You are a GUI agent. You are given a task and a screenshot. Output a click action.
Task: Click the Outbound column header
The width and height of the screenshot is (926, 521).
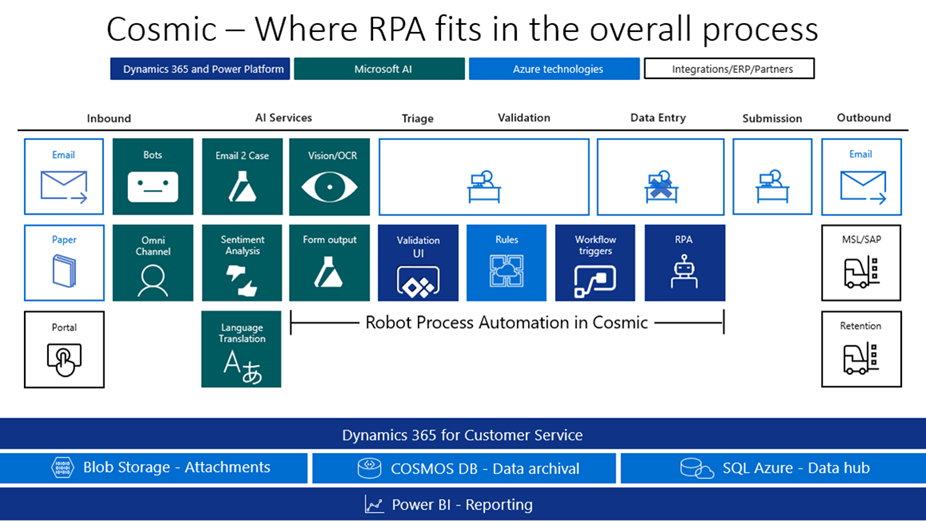click(863, 118)
